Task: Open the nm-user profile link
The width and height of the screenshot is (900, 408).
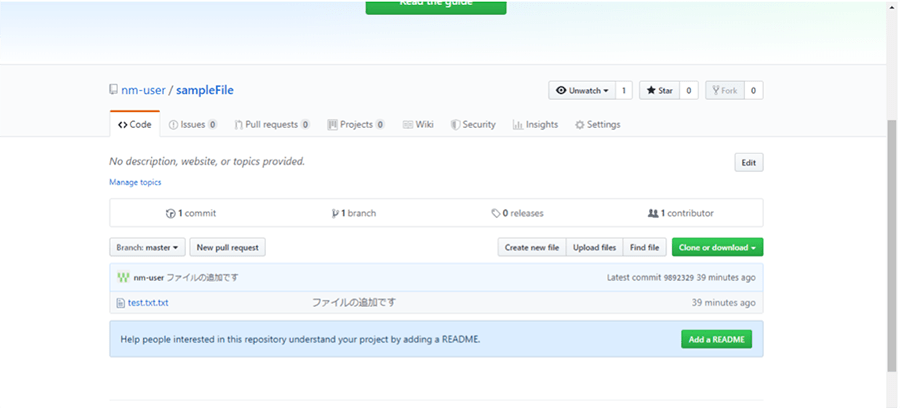Action: coord(143,90)
